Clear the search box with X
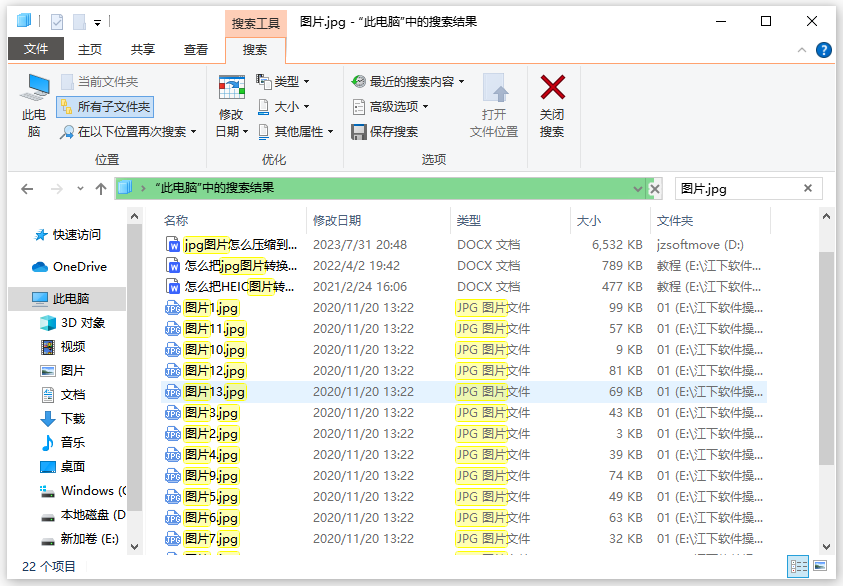This screenshot has width=843, height=586. point(808,188)
